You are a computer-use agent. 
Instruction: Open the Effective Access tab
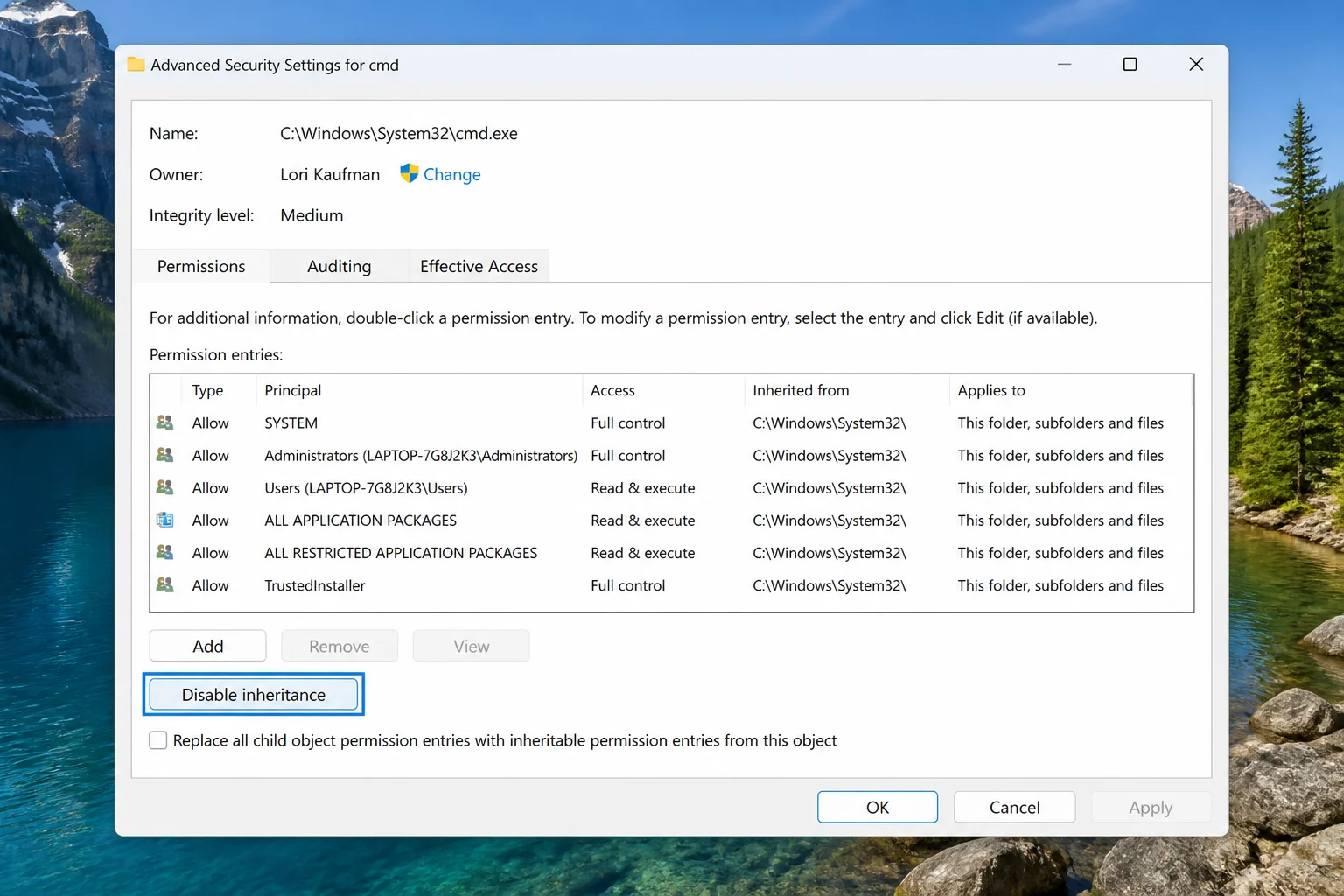click(479, 266)
